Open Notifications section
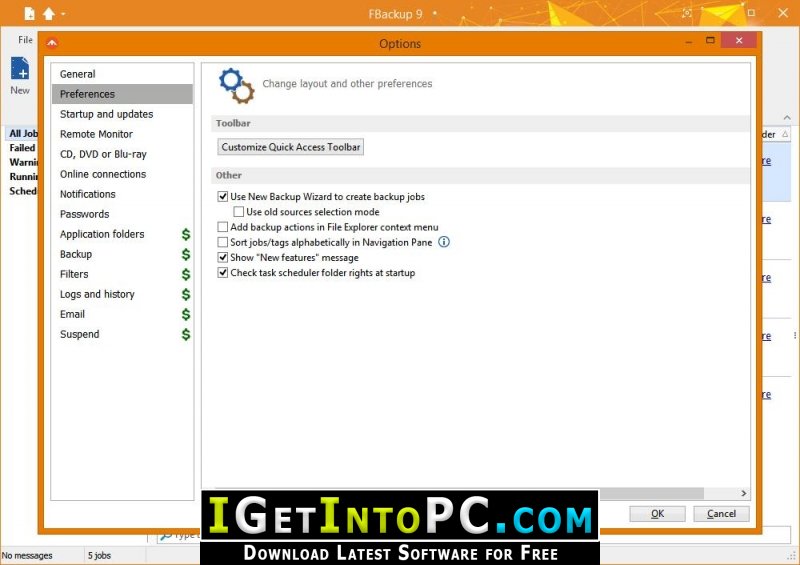Screen dimensions: 800x565 (x=122, y=194)
